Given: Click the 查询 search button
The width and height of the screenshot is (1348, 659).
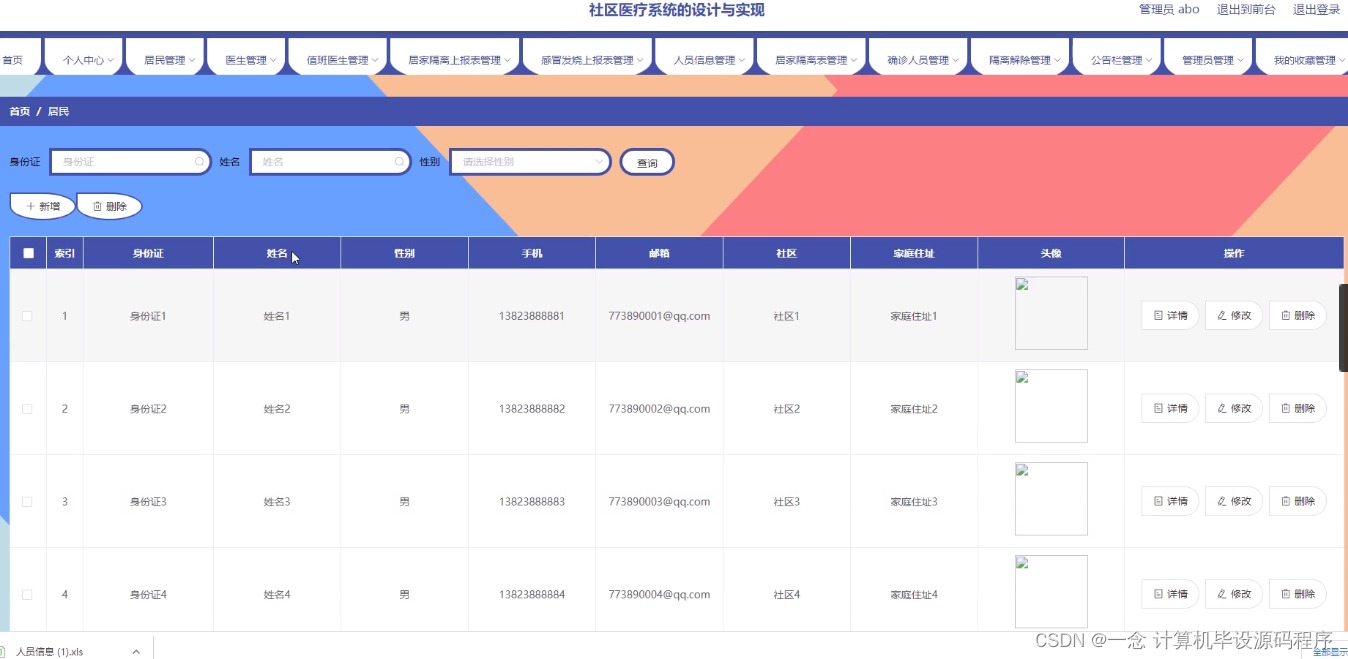Looking at the screenshot, I should tap(646, 161).
